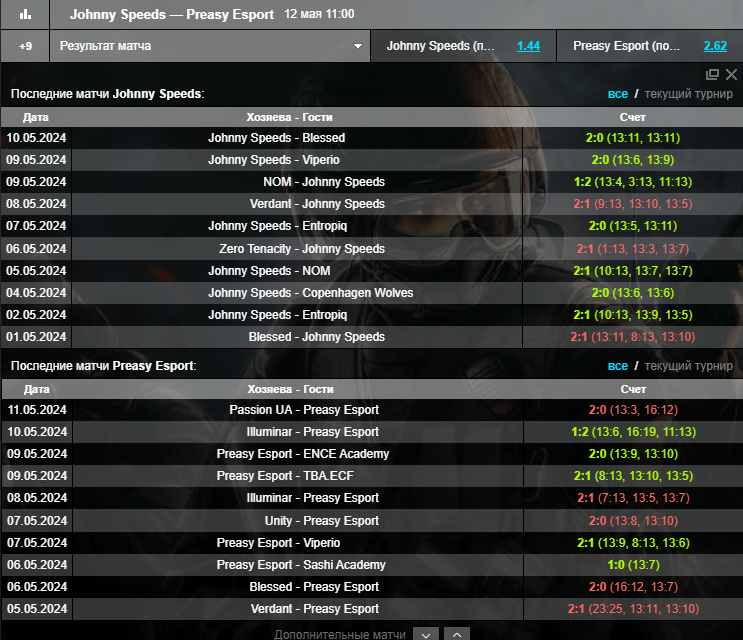Select 'все' filter for Johnny Speeds matches
The image size is (743, 640).
[617, 94]
